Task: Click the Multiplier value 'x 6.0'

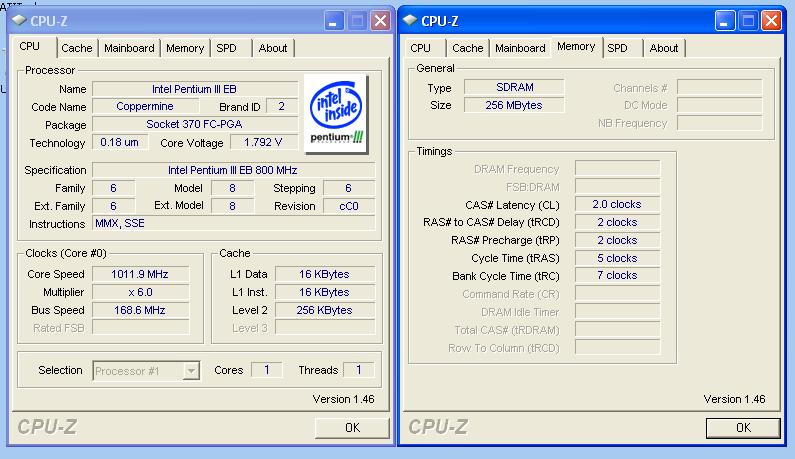Action: click(x=140, y=292)
